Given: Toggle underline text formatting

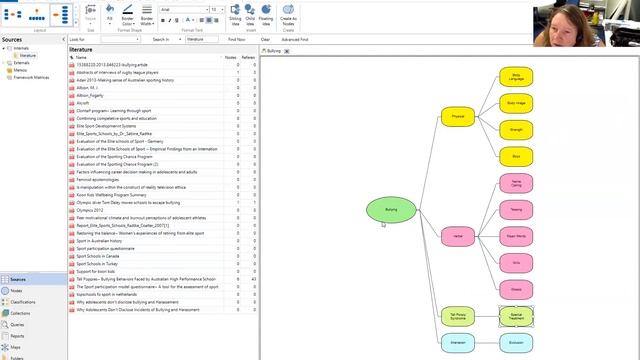Looking at the screenshot, I should coord(176,20).
